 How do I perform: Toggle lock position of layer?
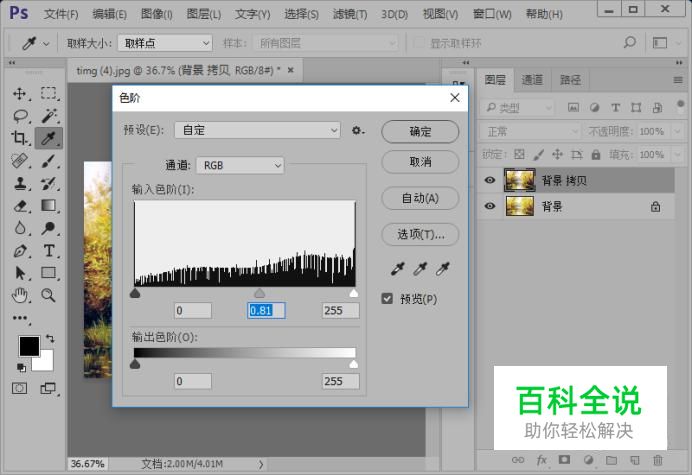(x=557, y=155)
